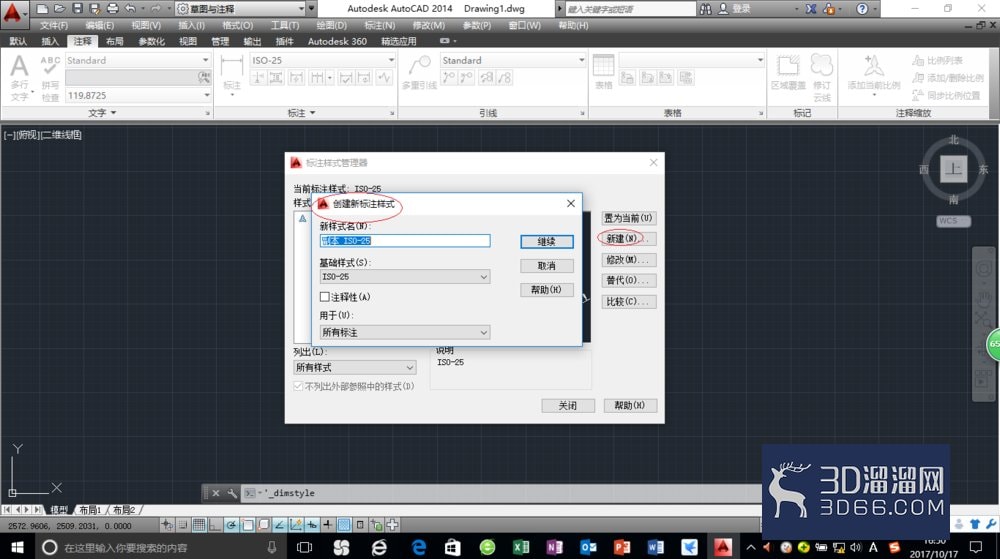This screenshot has width=1000, height=559.
Task: Click the Save quick-access icon
Action: [x=77, y=9]
